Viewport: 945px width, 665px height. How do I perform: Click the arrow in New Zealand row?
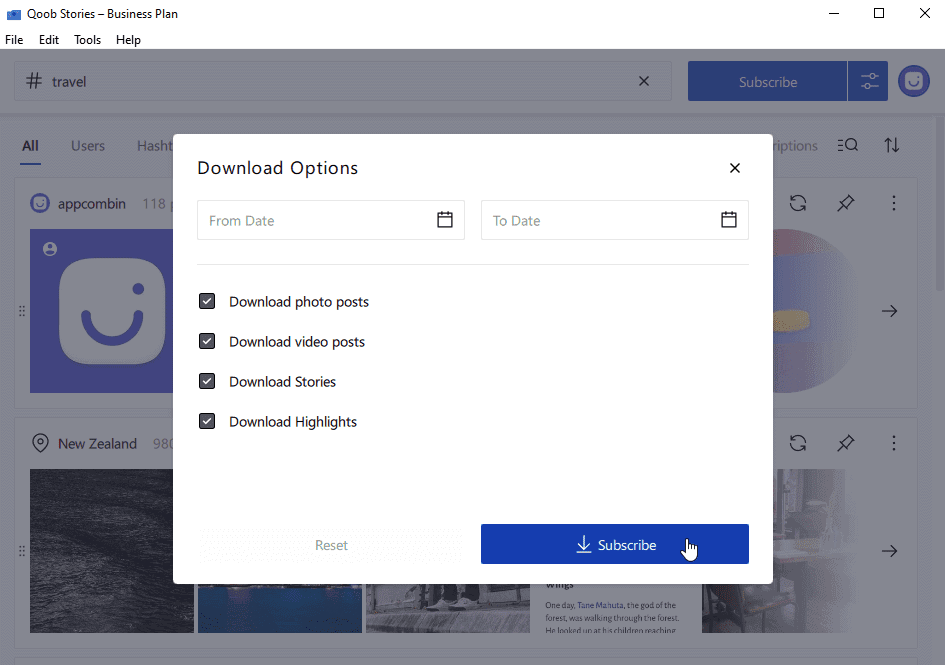[x=890, y=551]
